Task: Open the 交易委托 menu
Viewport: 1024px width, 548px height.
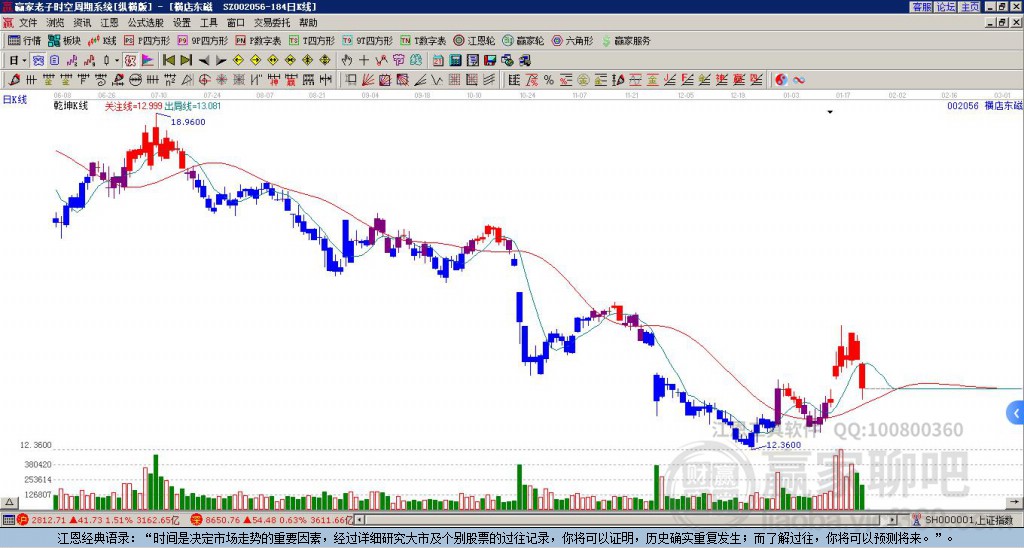Action: pos(272,23)
